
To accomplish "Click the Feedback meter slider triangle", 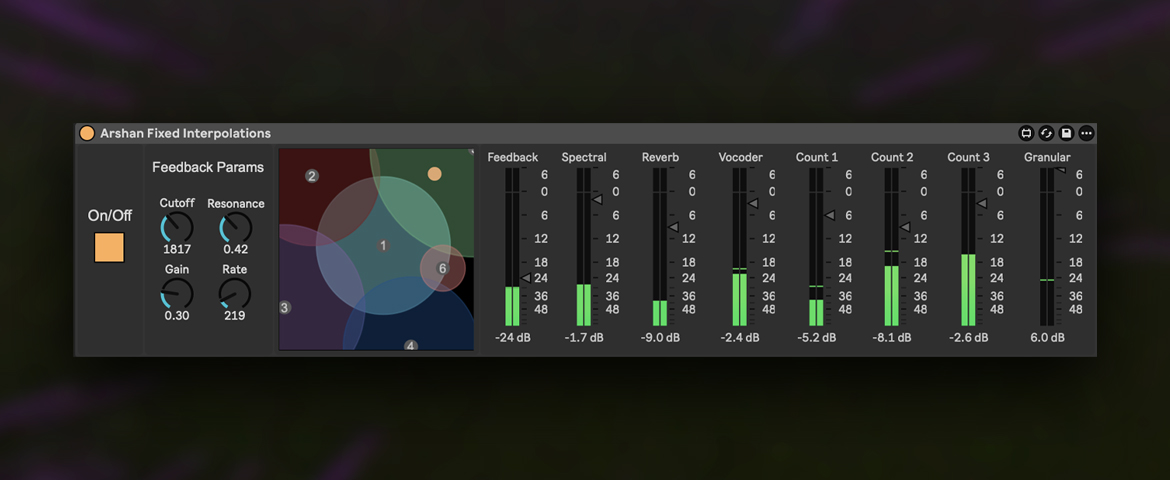I will [x=525, y=278].
